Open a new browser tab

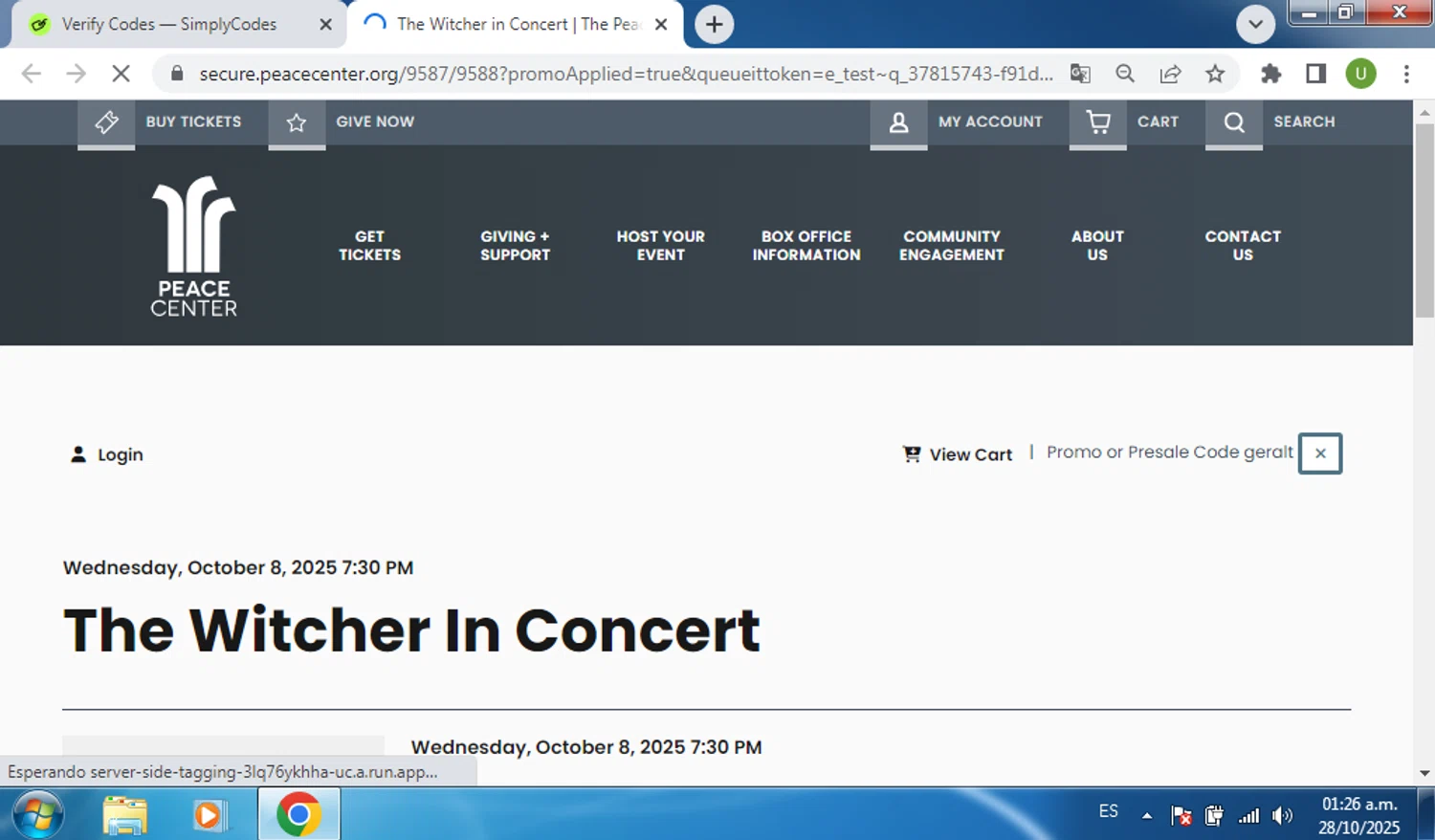coord(714,24)
